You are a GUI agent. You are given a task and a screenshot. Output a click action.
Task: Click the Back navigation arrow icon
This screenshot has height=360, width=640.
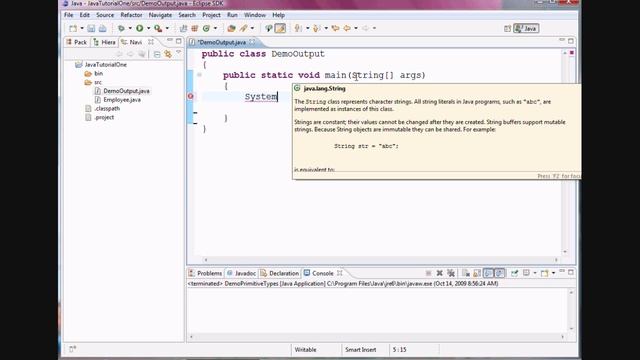click(347, 28)
